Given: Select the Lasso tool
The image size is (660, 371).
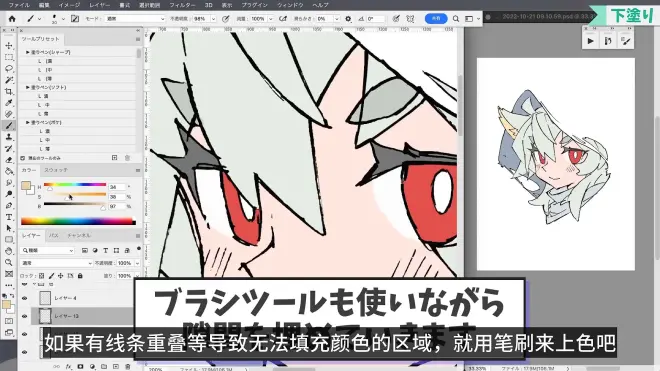Looking at the screenshot, I should point(9,68).
